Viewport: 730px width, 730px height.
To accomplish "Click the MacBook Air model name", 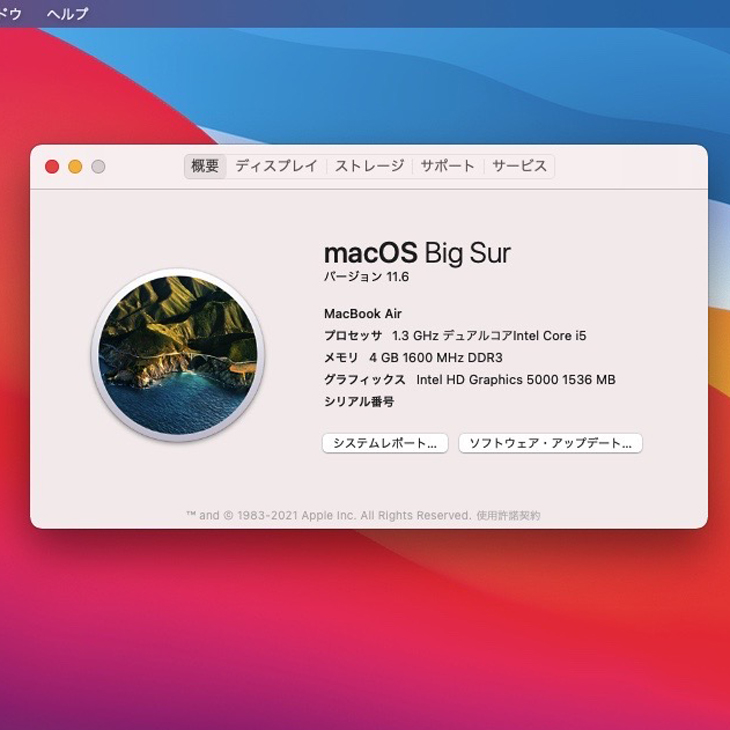I will click(x=363, y=314).
